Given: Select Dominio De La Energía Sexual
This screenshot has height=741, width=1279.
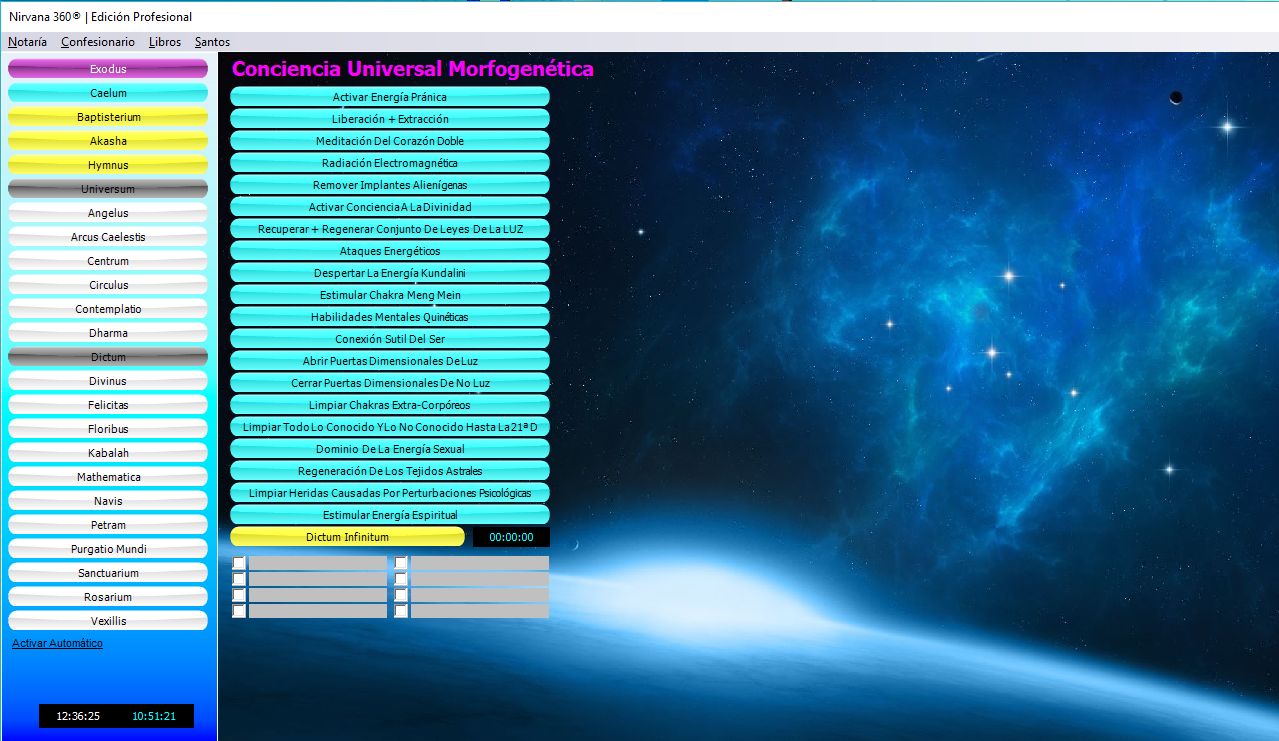Looking at the screenshot, I should 390,449.
